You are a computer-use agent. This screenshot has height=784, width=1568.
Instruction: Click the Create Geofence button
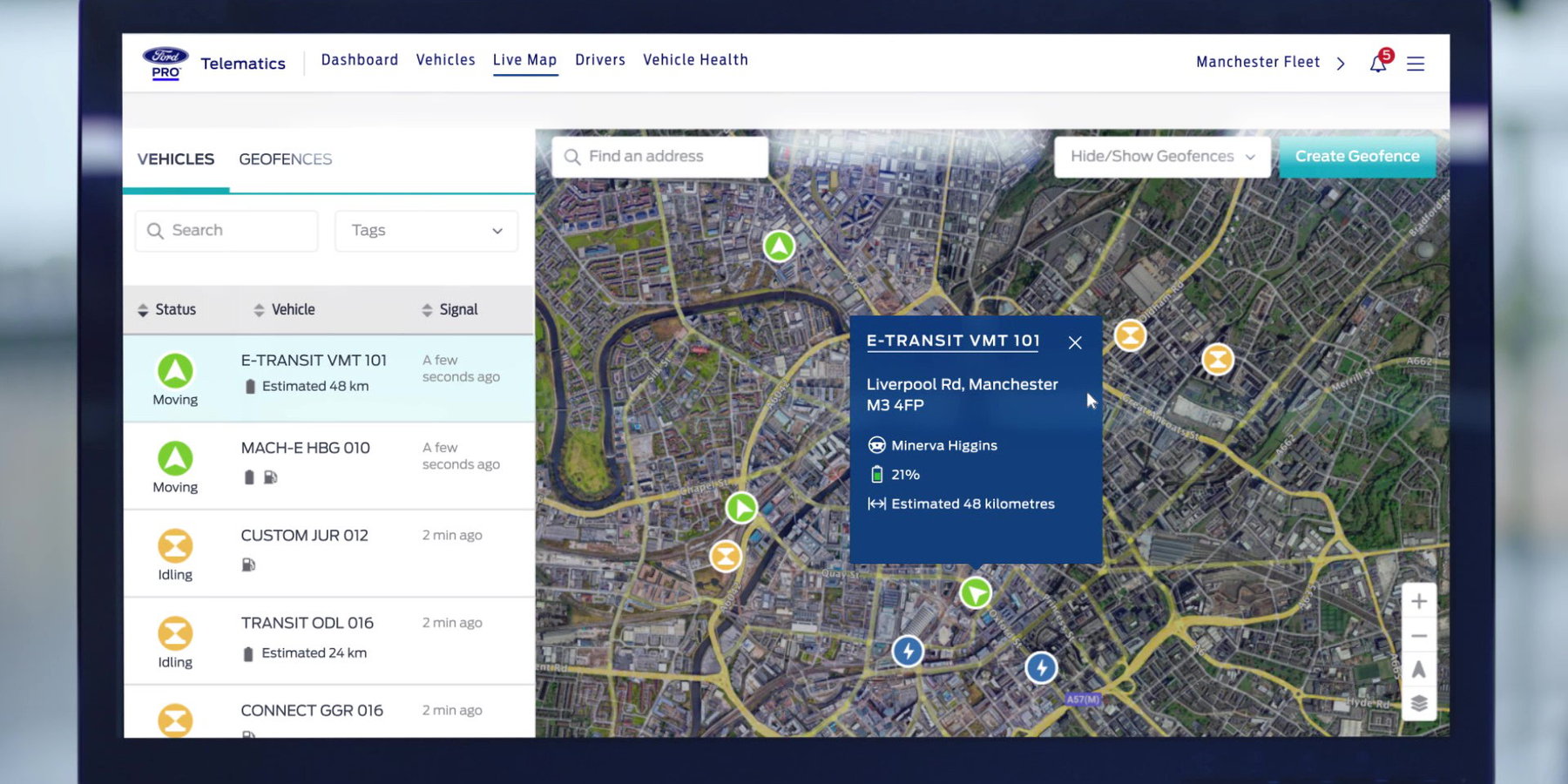1357,157
